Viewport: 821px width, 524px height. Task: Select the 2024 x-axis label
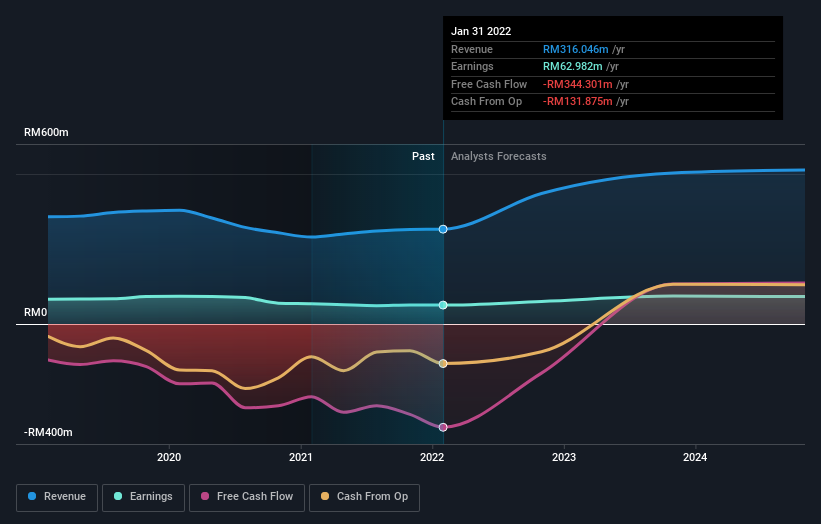695,457
